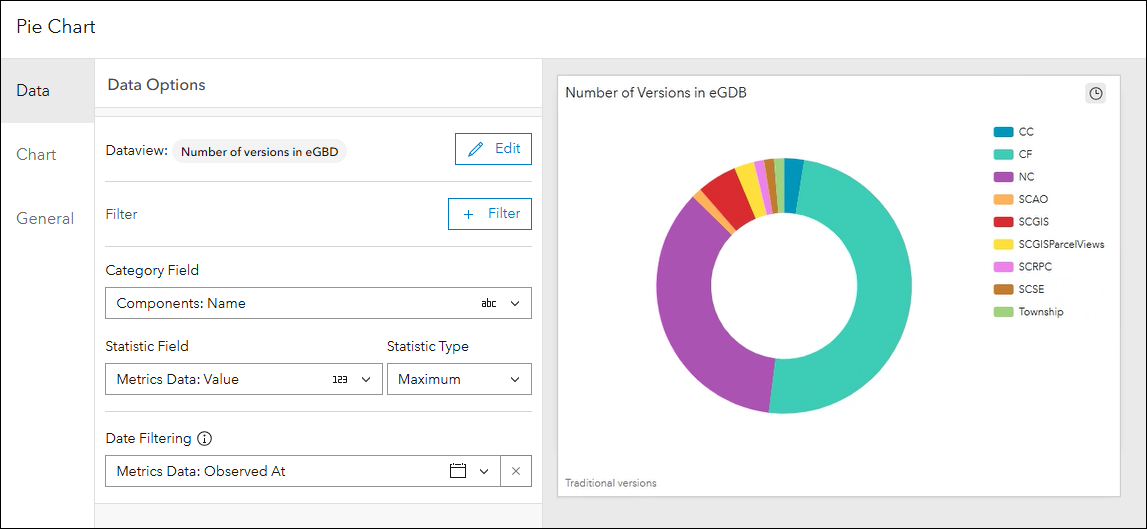Viewport: 1147px width, 529px height.
Task: Click the pencil Edit button for Dataview
Action: click(493, 149)
